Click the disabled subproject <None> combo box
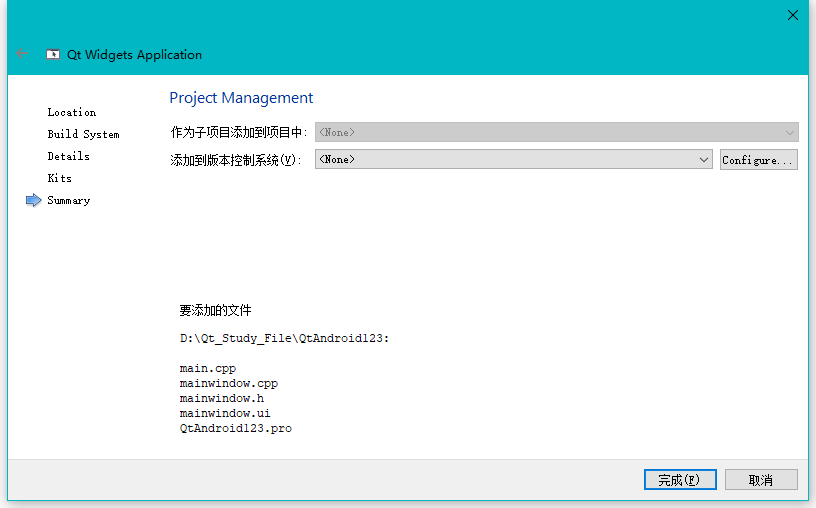The height and width of the screenshot is (508, 816). (x=556, y=132)
